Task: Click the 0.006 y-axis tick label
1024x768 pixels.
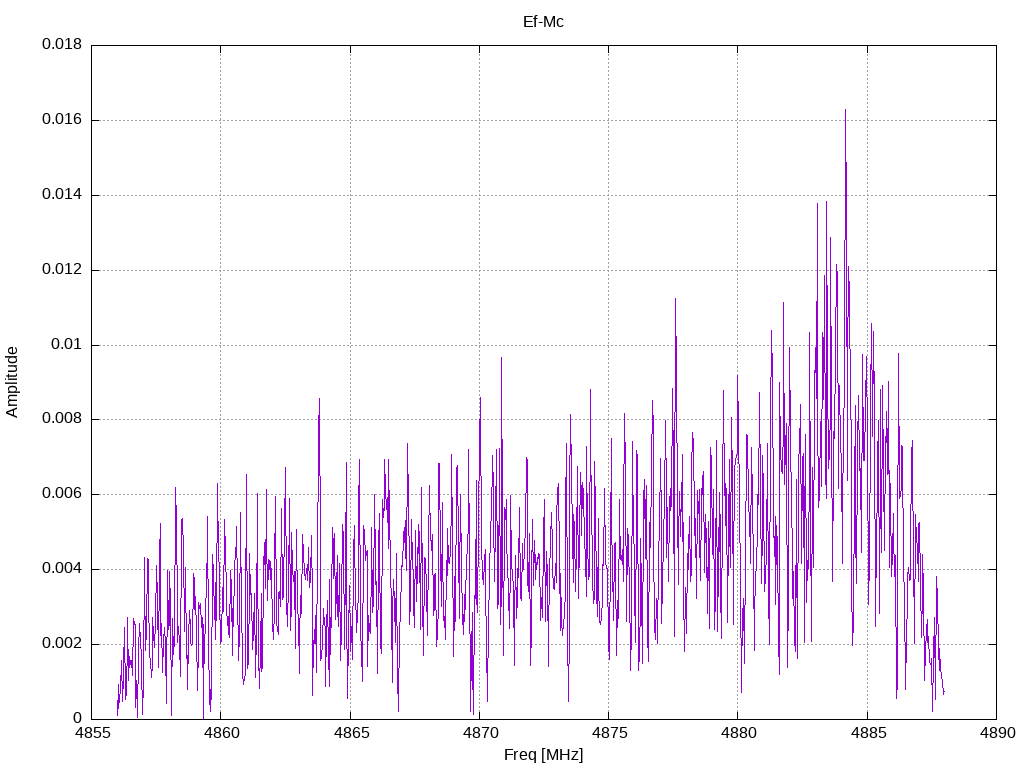Action: pos(61,494)
